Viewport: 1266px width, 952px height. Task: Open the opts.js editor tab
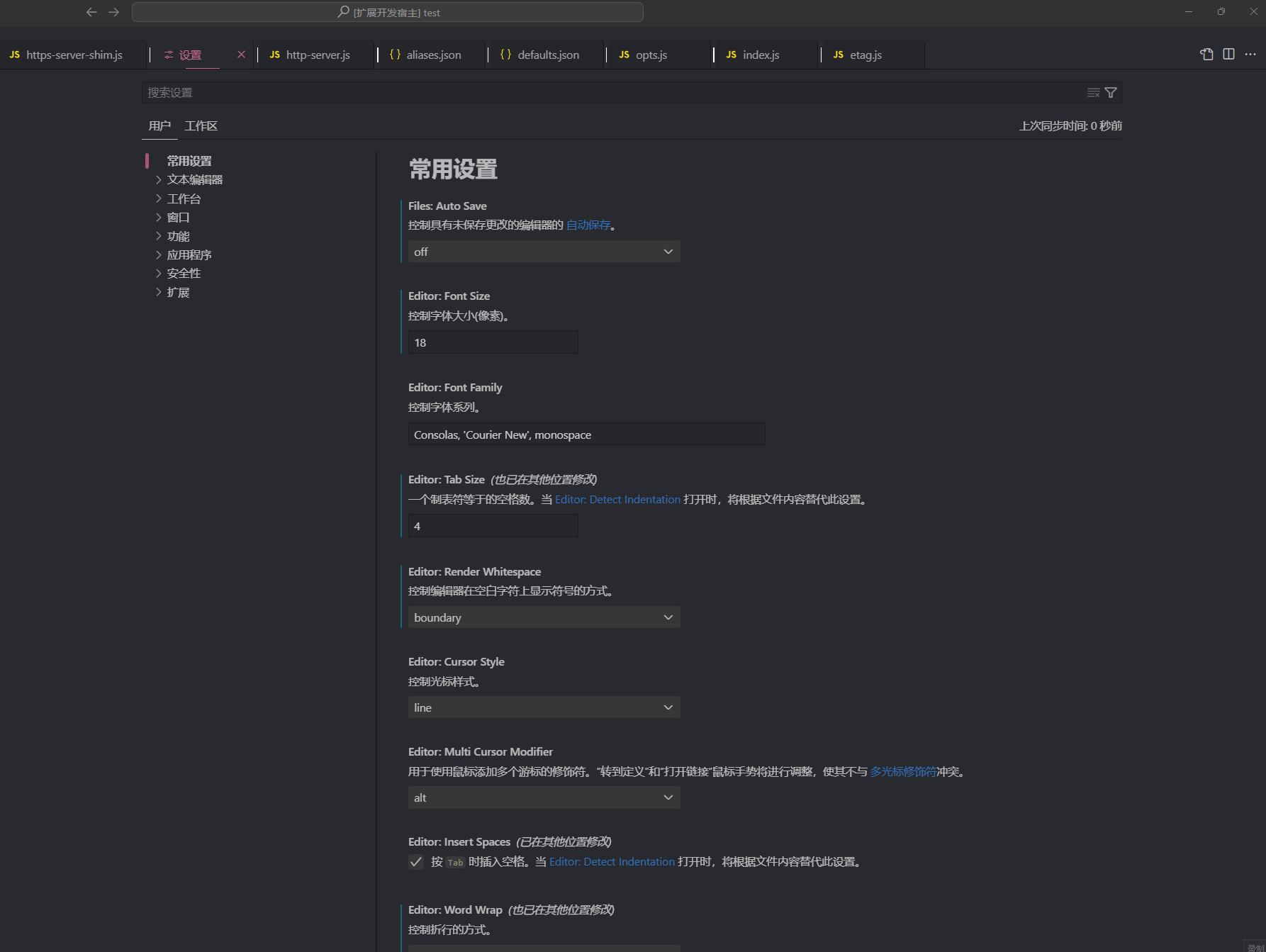coord(659,55)
